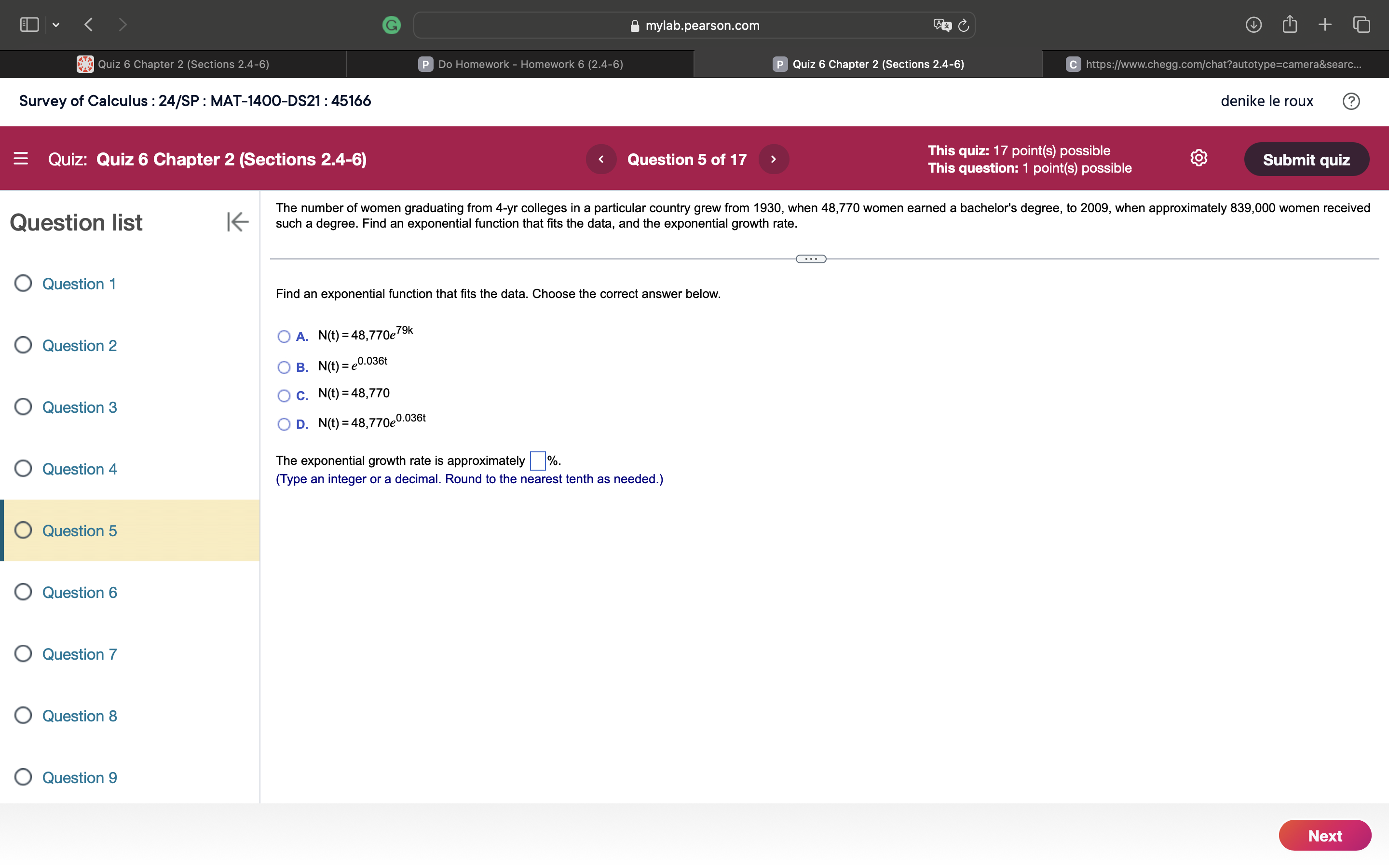This screenshot has height=868, width=1389.
Task: Open the quiz settings gear icon
Action: pyautogui.click(x=1198, y=158)
